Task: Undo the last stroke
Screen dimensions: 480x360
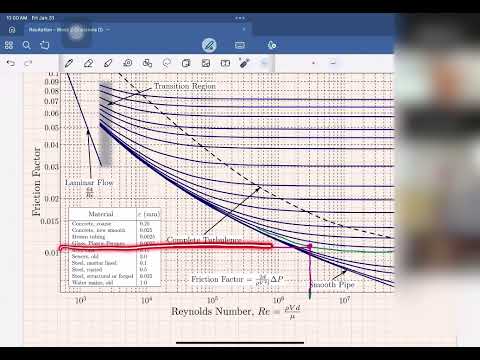Action: click(11, 63)
